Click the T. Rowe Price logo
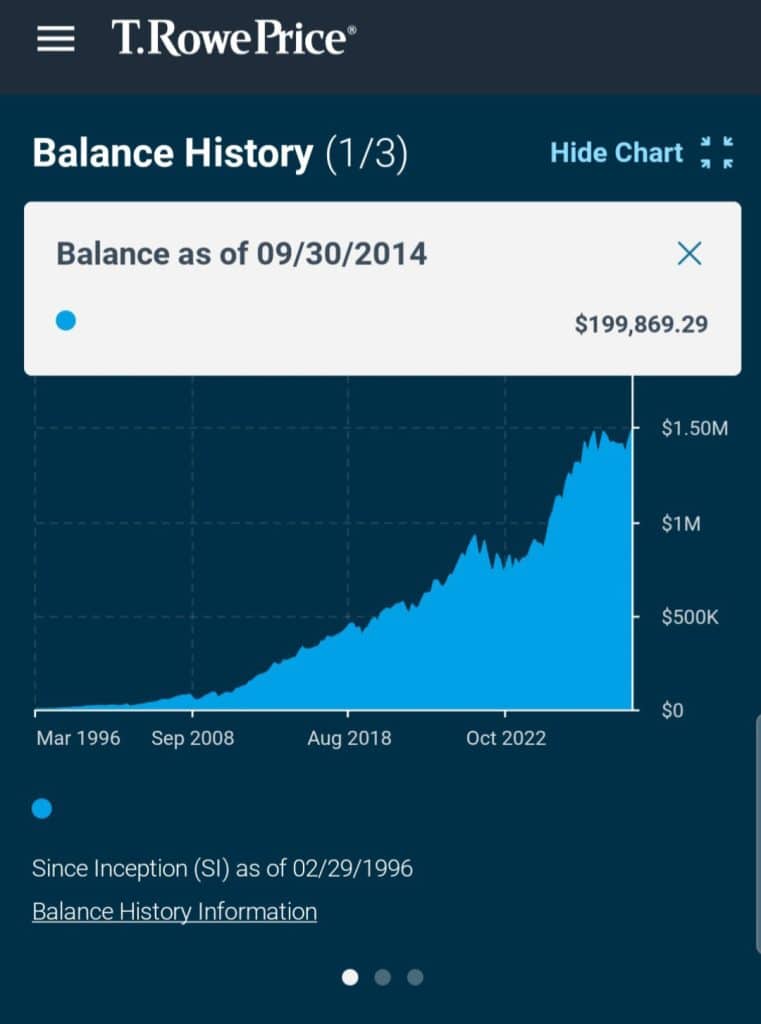 [x=234, y=39]
